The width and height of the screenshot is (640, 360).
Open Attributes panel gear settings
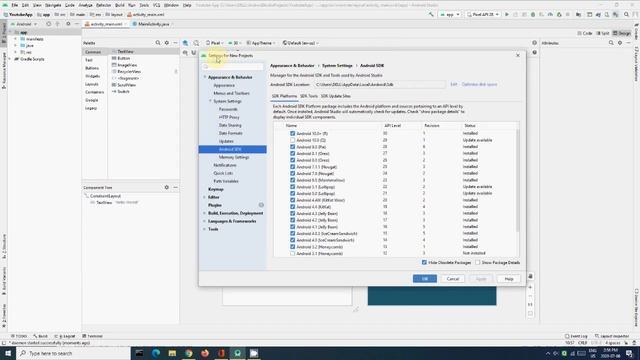click(x=620, y=43)
